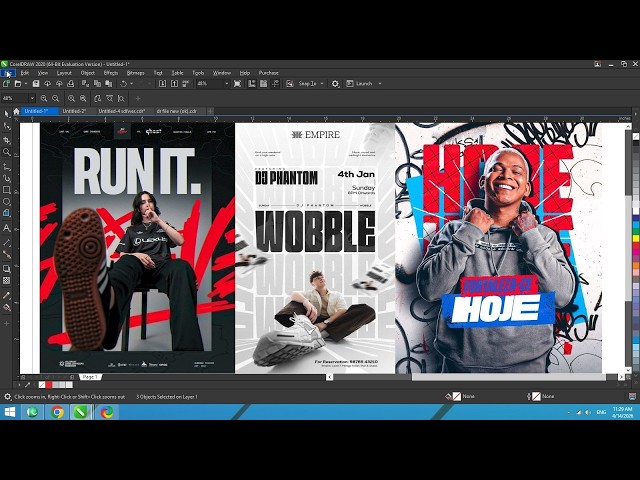Select the Drop Shadow tool
Viewport: 640px width, 480px height.
(x=7, y=269)
